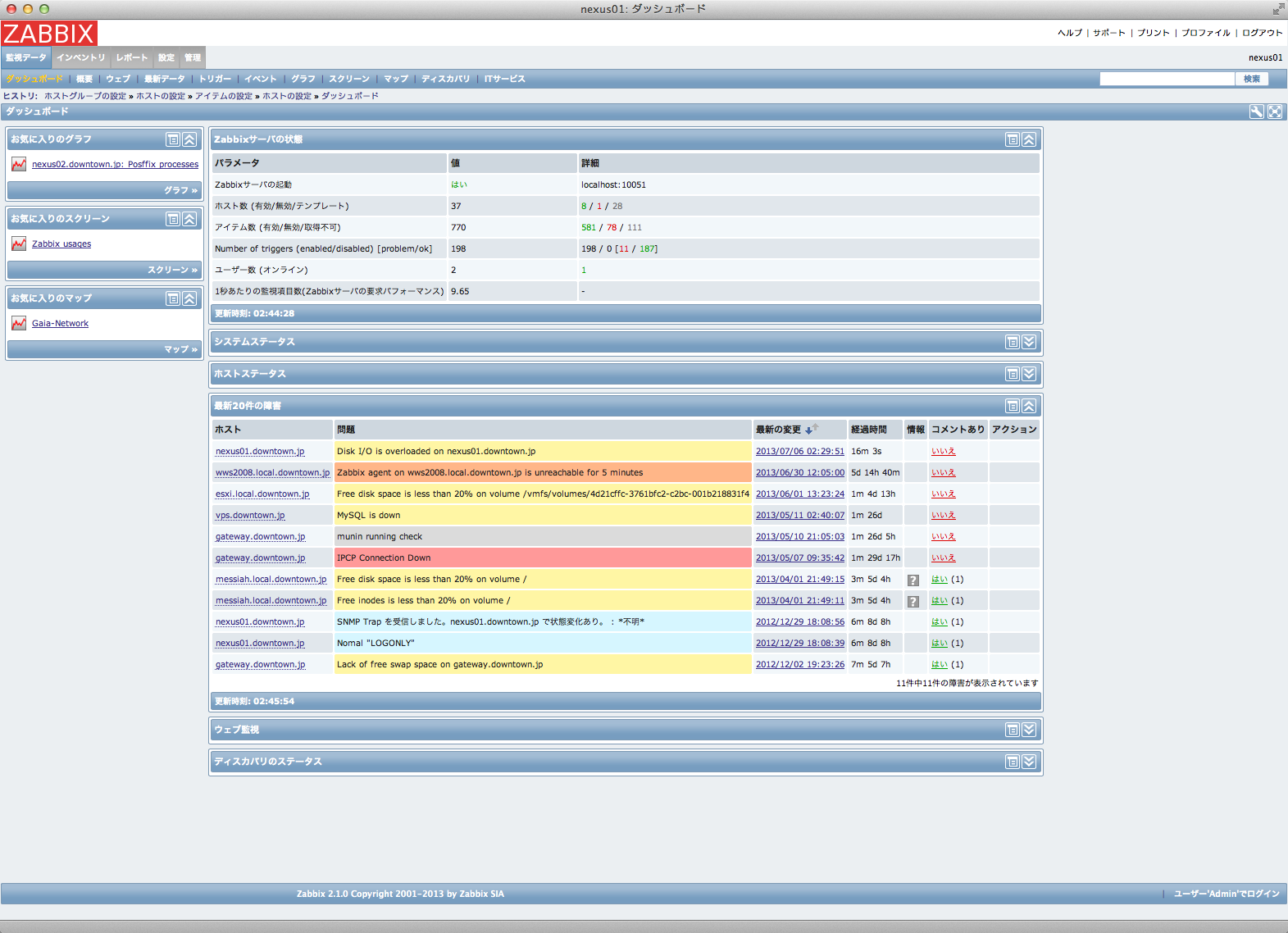Open menu icon of ディスカバリのステータス widget
The image size is (1288, 933).
coord(1013,762)
